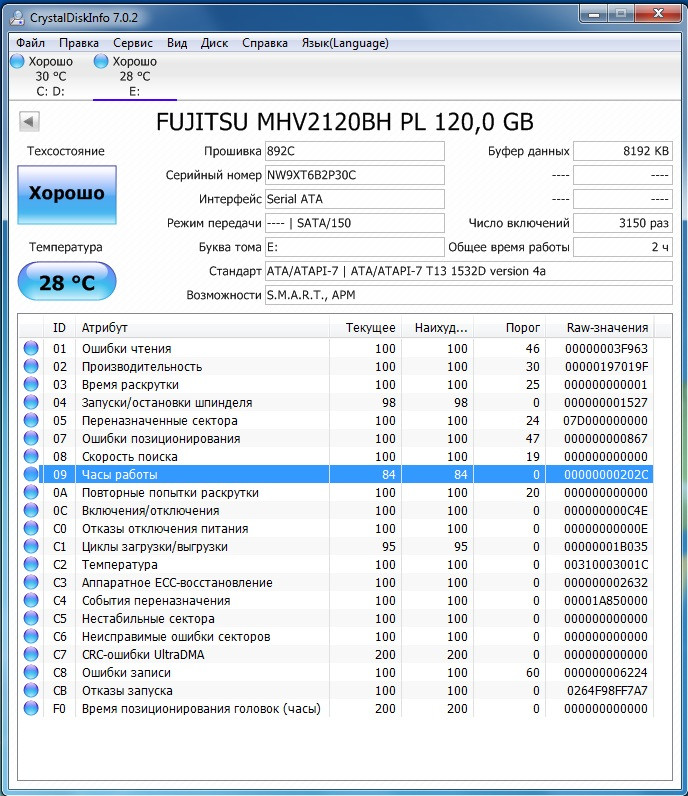
Task: Click status orb for Ошибки чтения
Action: pyautogui.click(x=31, y=348)
